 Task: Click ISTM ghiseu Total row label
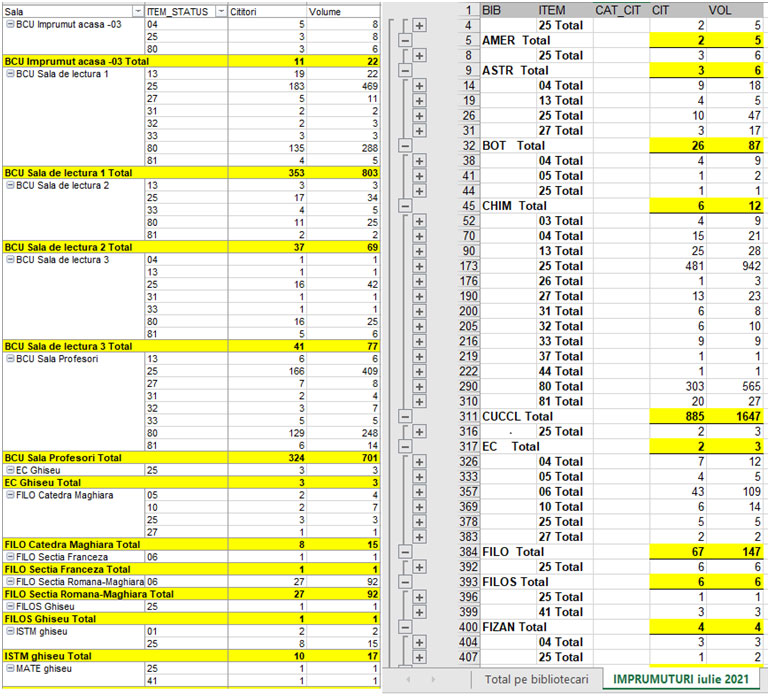tap(48, 656)
